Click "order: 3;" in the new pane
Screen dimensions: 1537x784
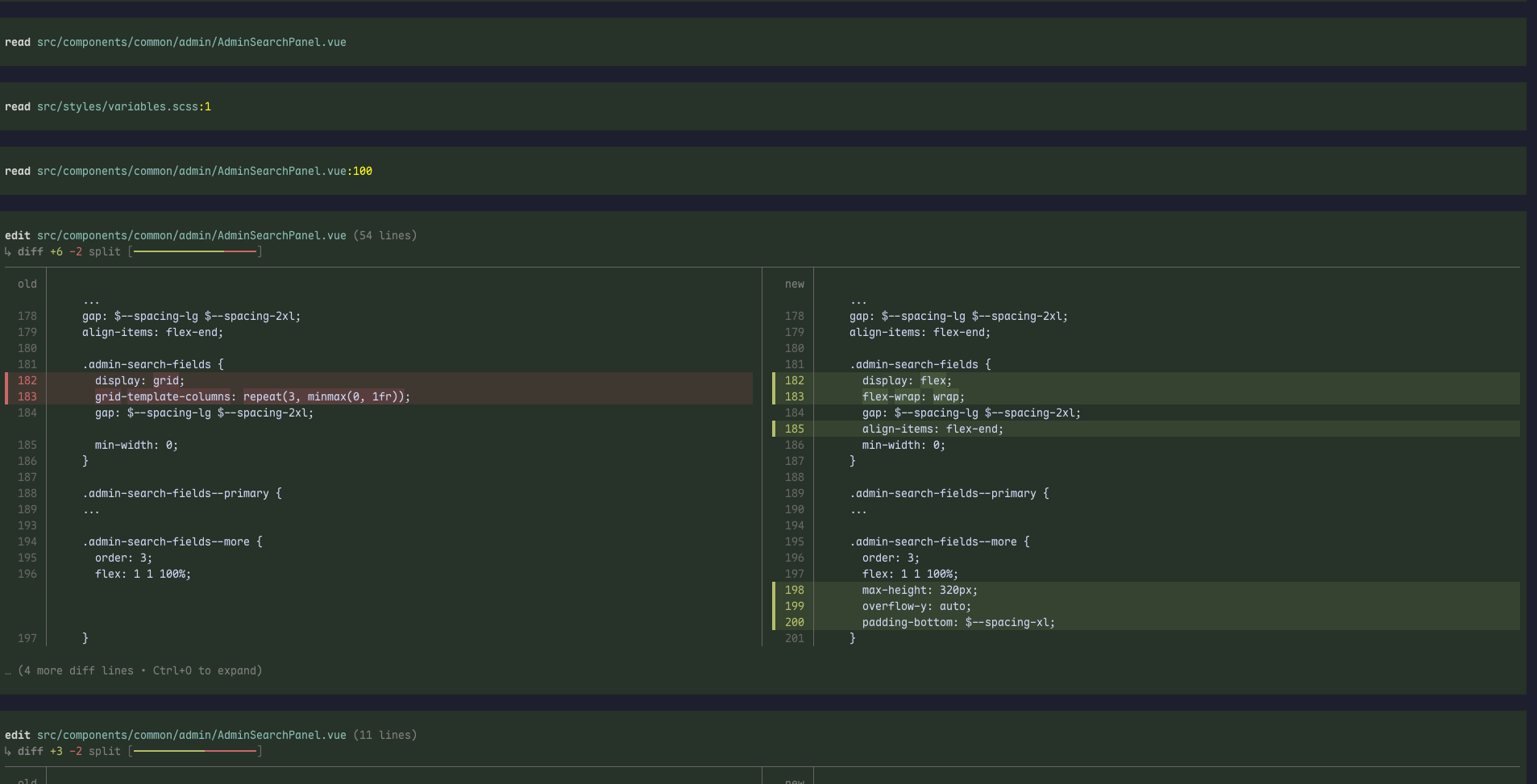[x=891, y=558]
